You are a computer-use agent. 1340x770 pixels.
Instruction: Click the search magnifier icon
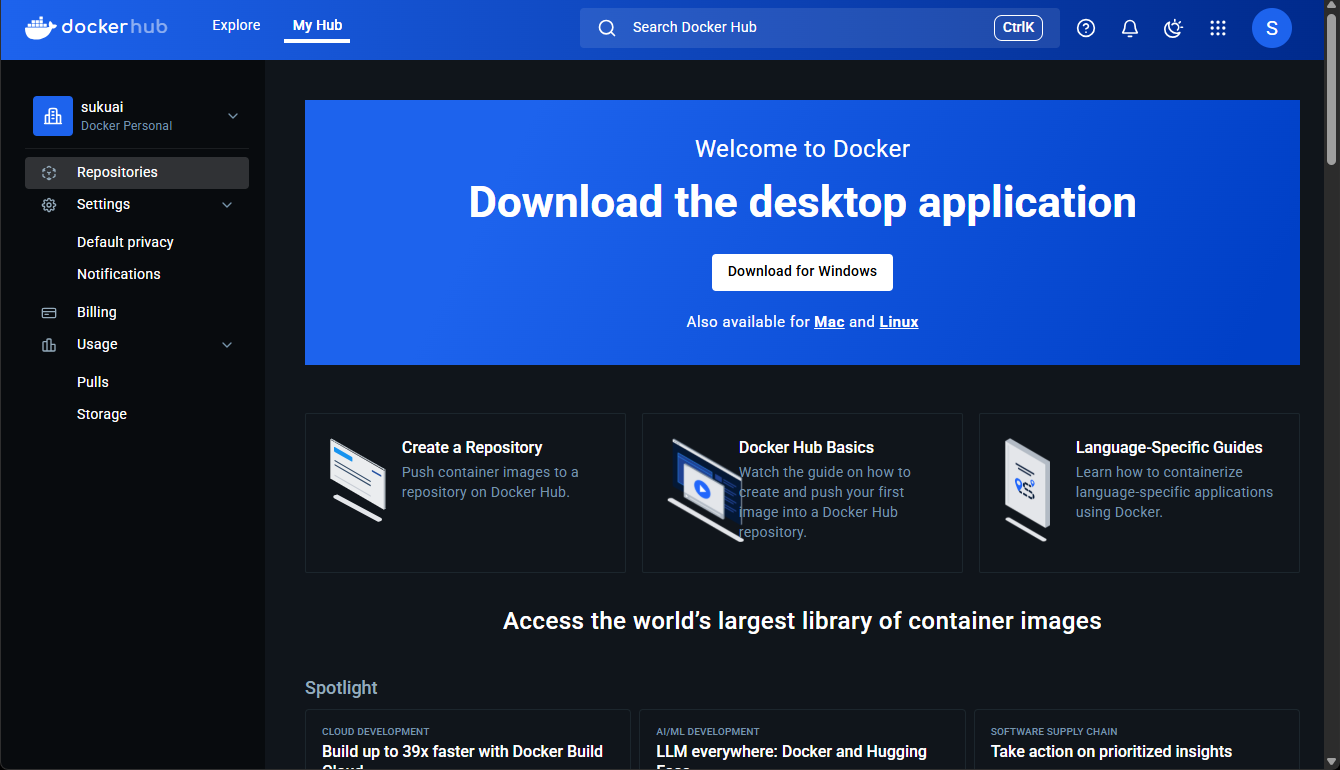click(607, 28)
